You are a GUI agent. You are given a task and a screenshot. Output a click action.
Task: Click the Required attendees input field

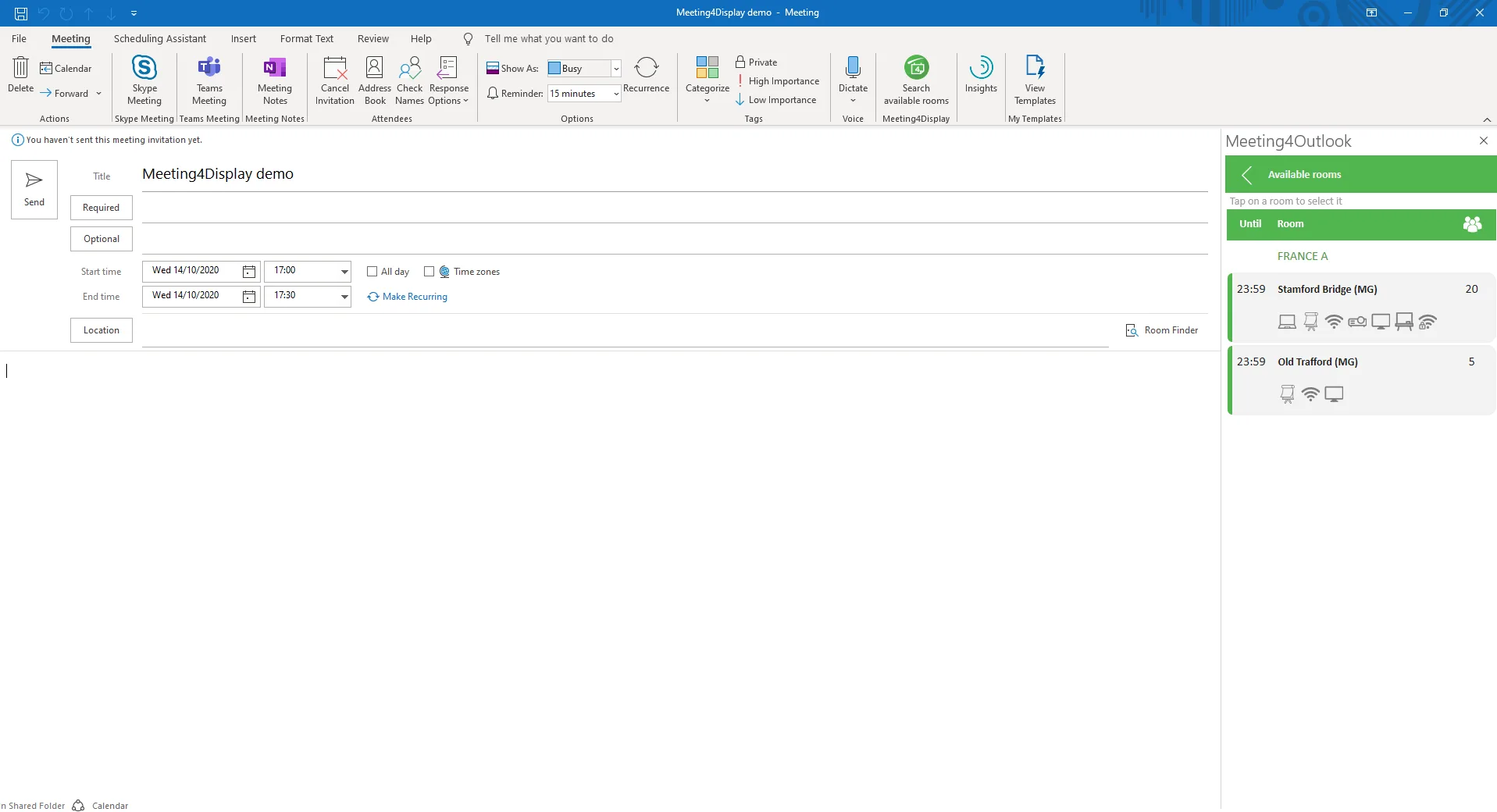pyautogui.click(x=675, y=208)
